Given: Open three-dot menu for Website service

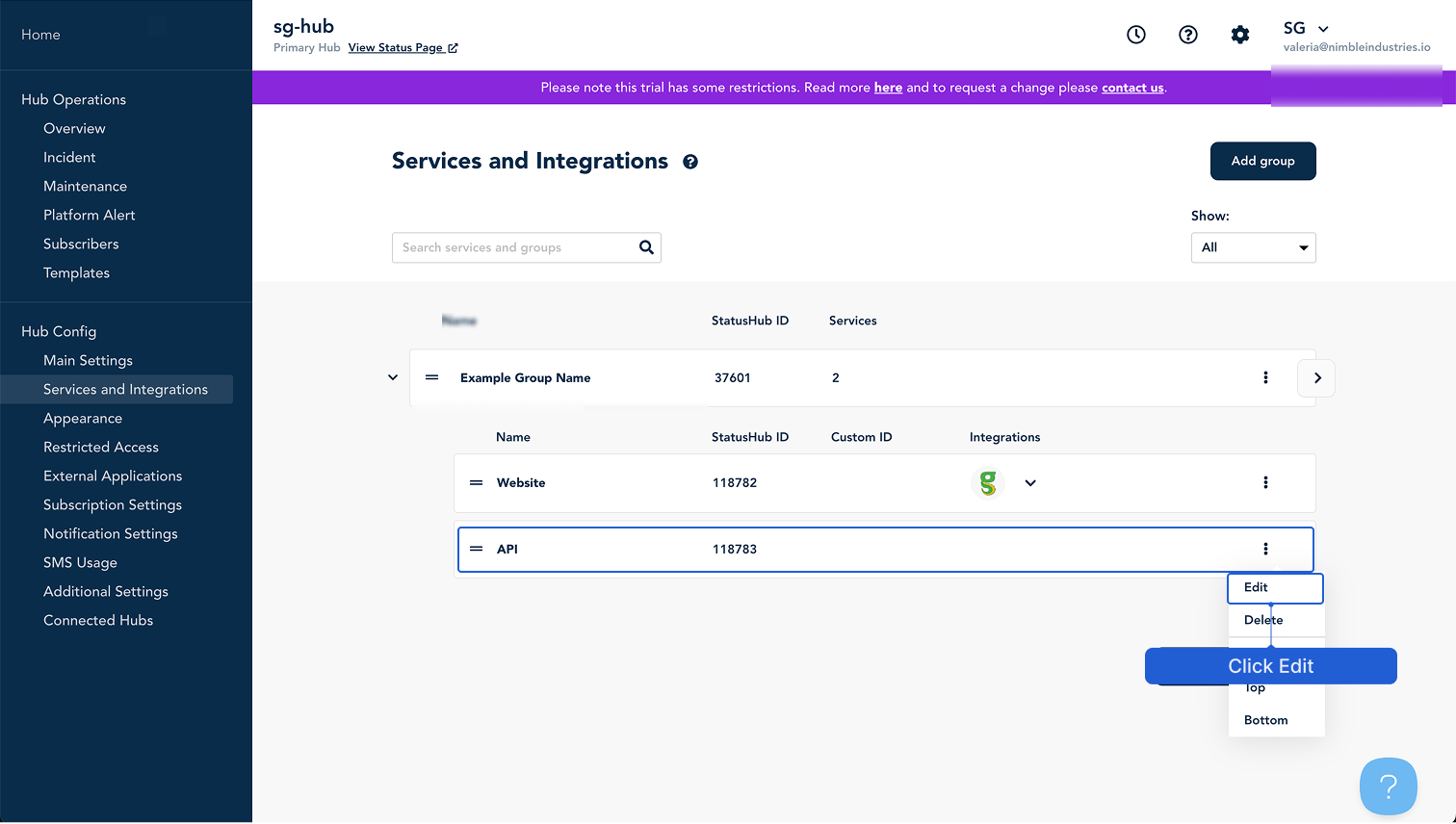Looking at the screenshot, I should coord(1265,482).
